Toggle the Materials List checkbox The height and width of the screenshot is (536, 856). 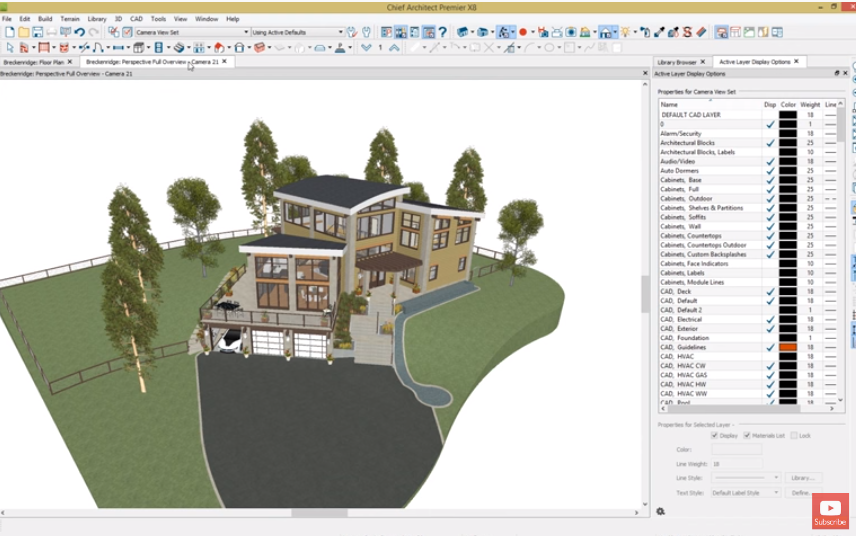[747, 436]
